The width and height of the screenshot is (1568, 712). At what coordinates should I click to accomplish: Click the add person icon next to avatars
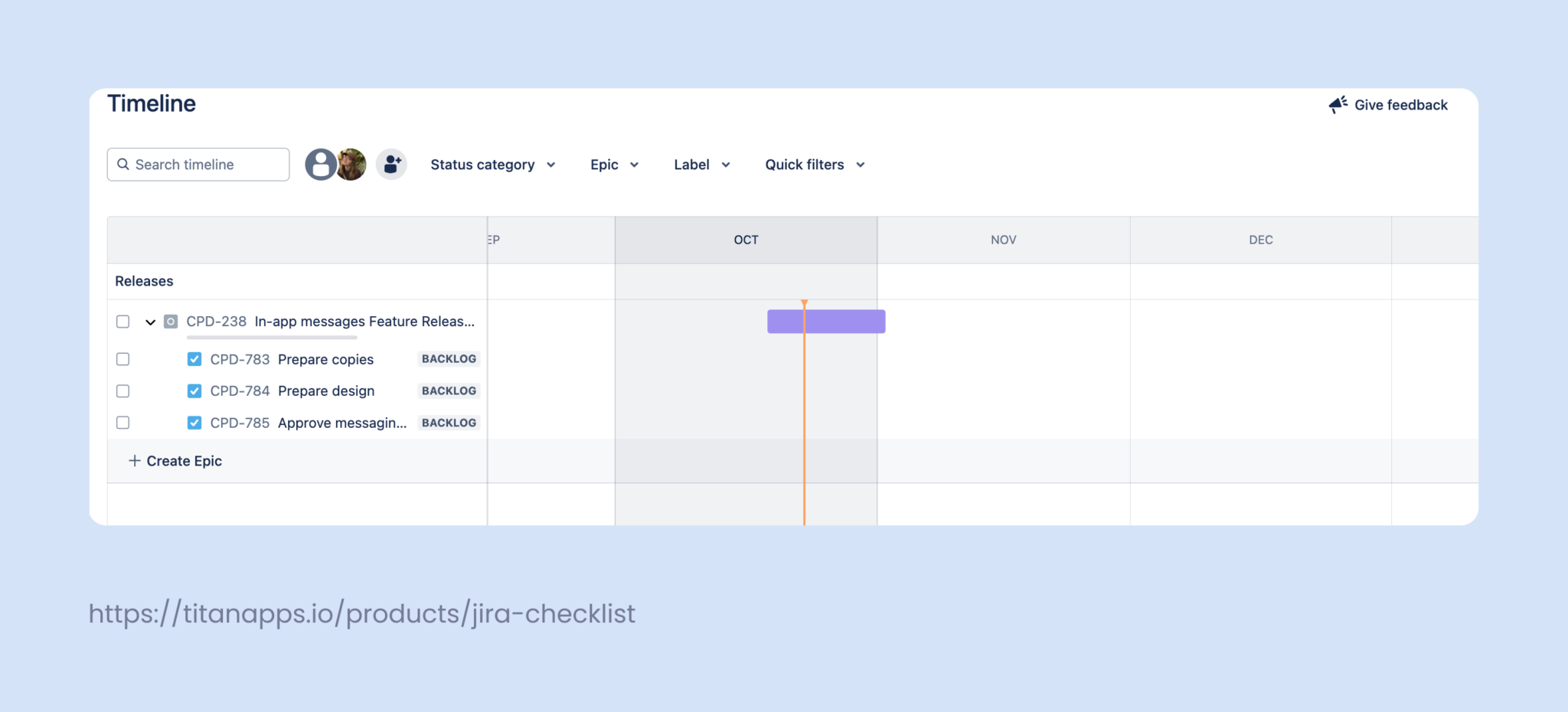391,163
